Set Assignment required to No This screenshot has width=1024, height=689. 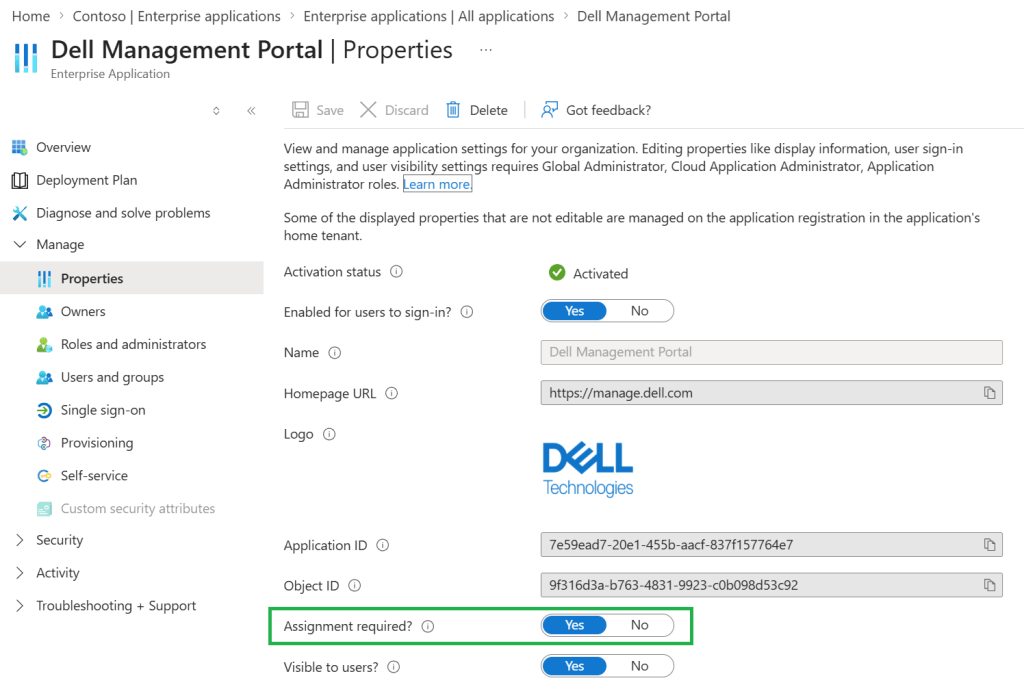640,625
